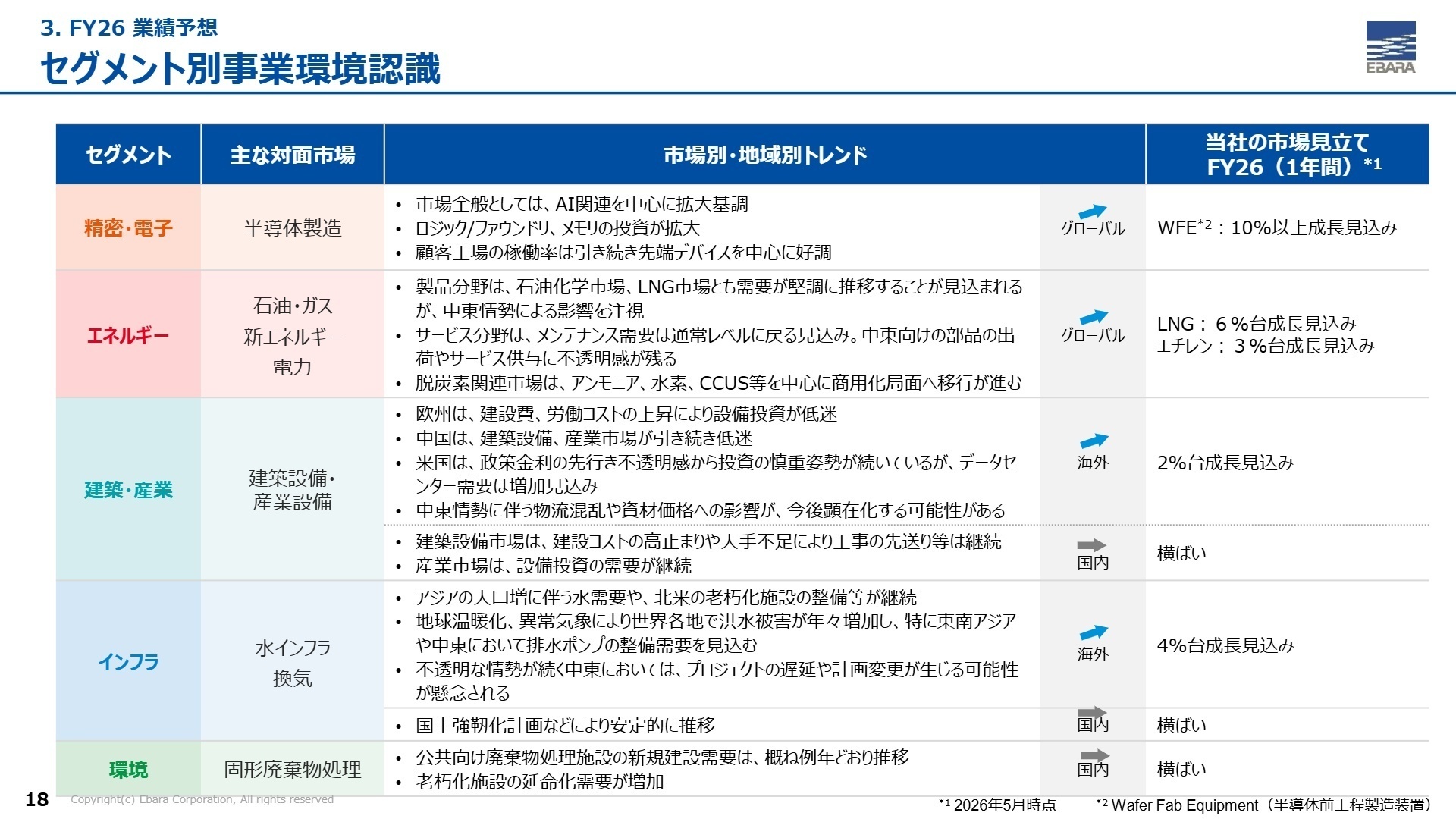Click the 半導体製造 market cell

[292, 227]
